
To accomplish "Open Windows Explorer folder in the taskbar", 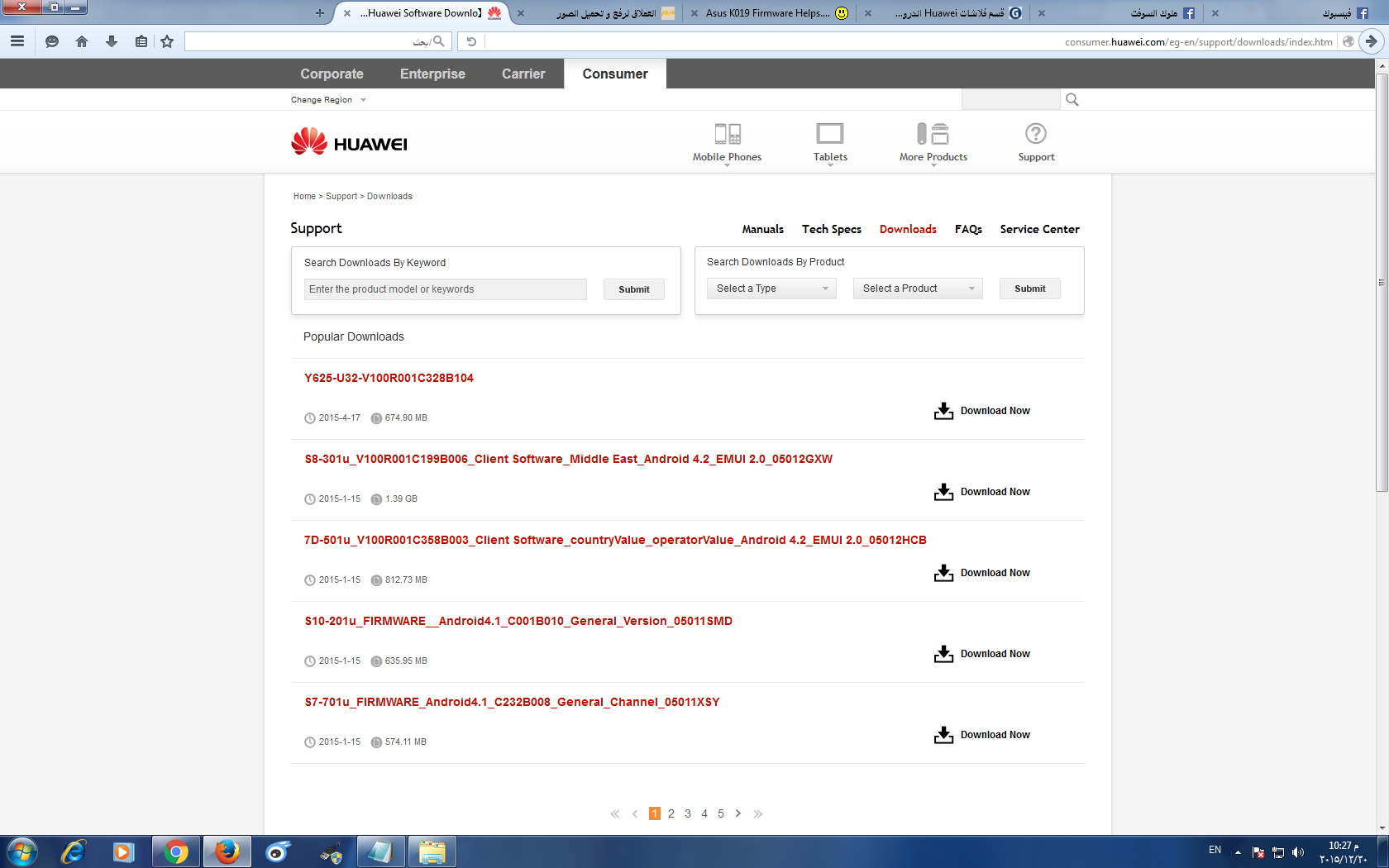I will [432, 851].
